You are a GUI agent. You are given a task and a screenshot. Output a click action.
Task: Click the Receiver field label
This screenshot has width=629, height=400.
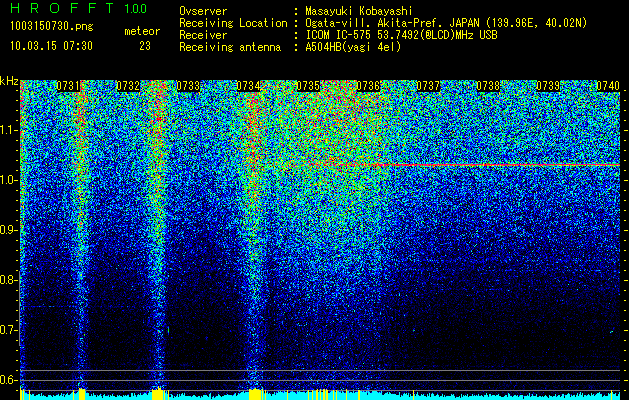(203, 35)
